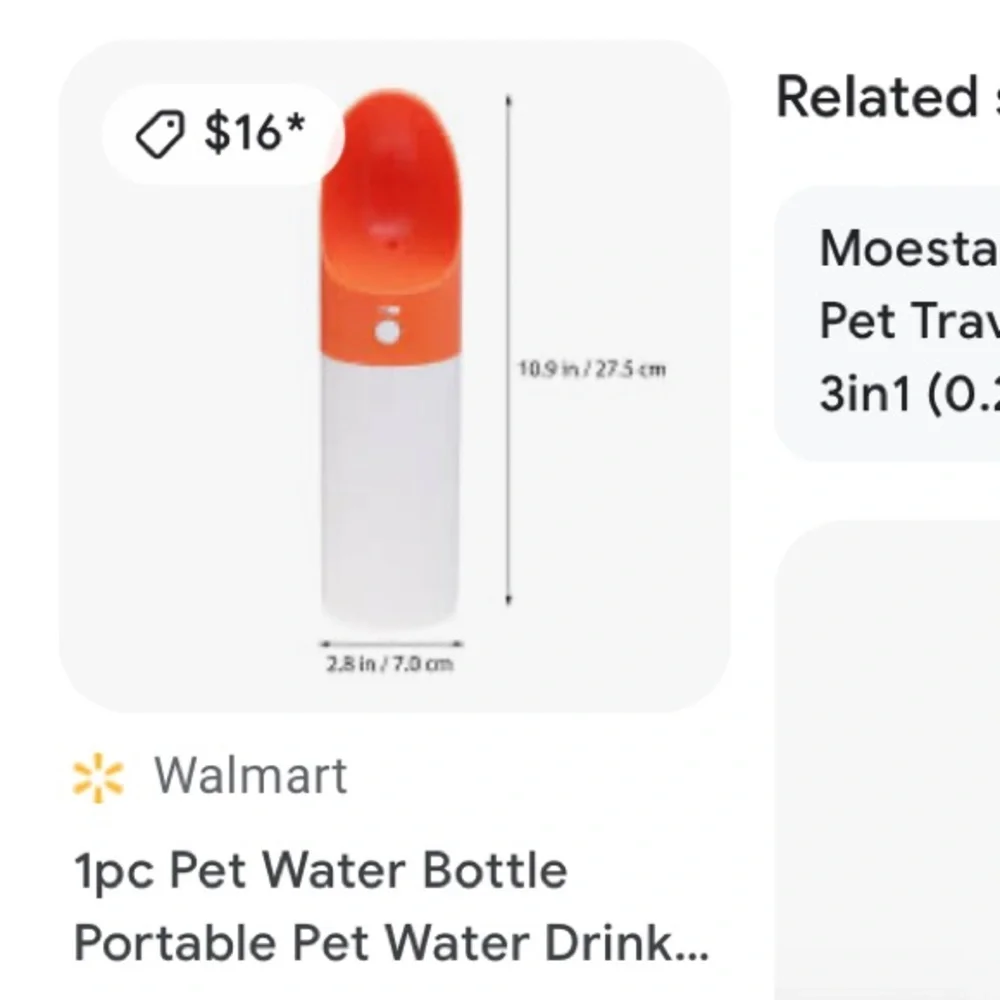This screenshot has height=1000, width=1000.
Task: Open the pet water bottle product image
Action: tap(394, 376)
